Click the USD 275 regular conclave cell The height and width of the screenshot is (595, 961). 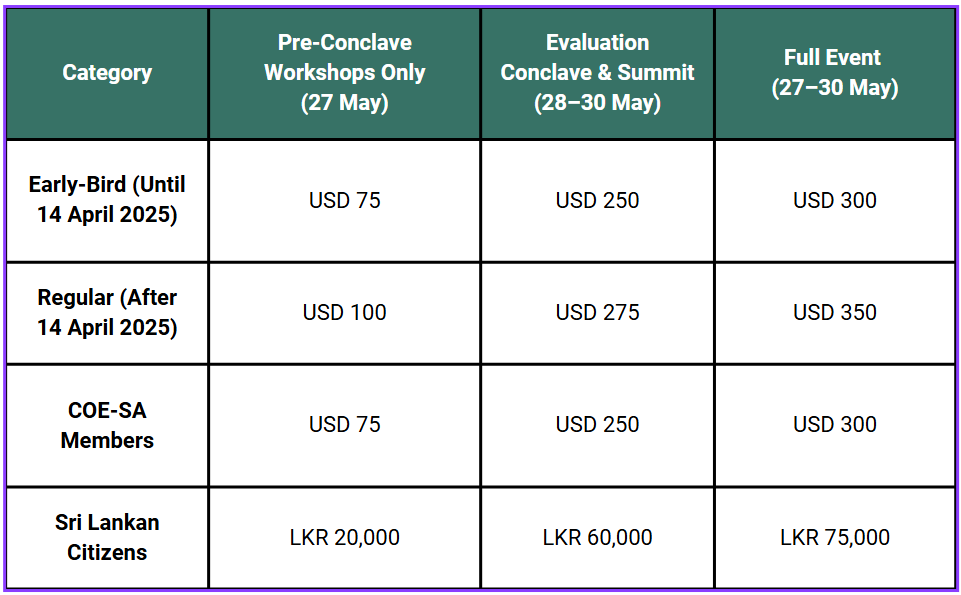pyautogui.click(x=598, y=313)
